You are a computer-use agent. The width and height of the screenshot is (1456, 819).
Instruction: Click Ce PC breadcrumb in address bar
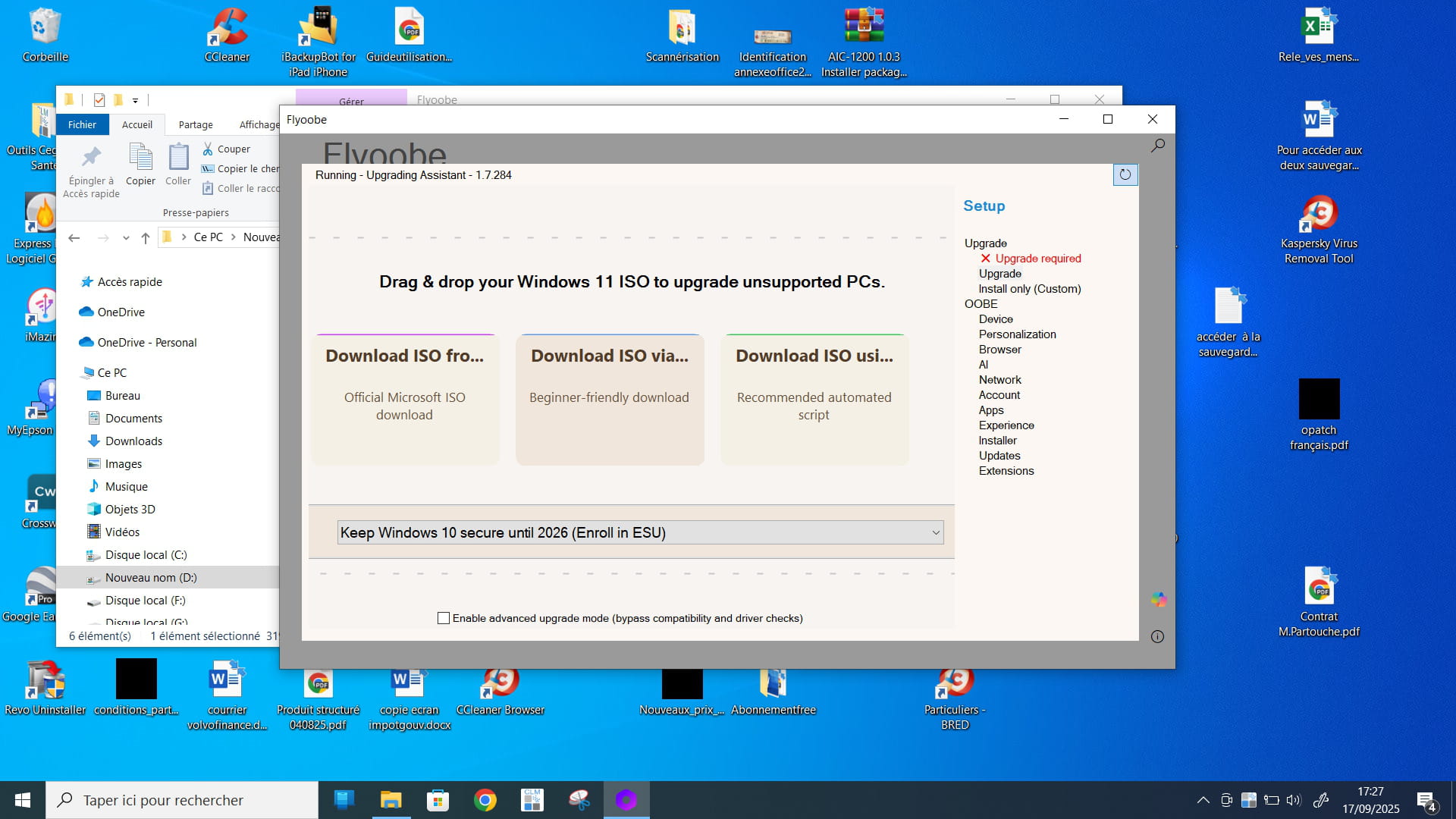pos(208,237)
